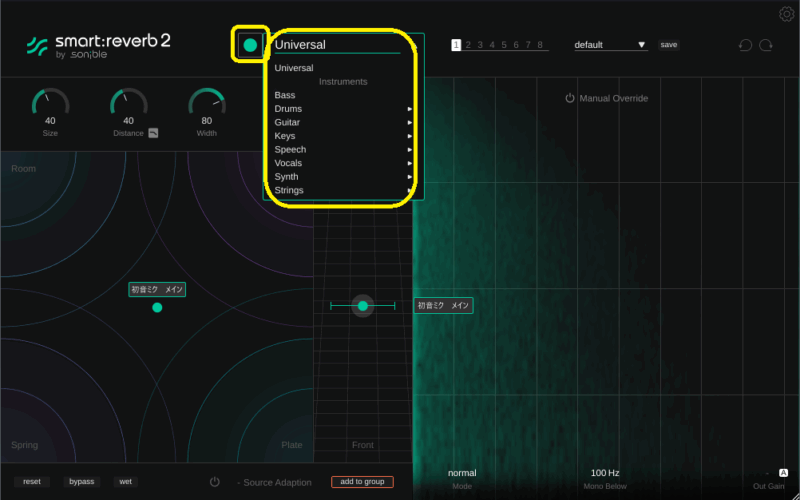
Task: Open the default preset dropdown
Action: tap(611, 45)
